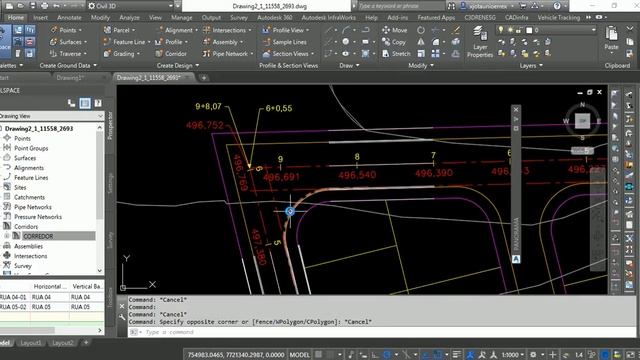The image size is (640, 360).
Task: Click the Horizontal column header
Action: pyautogui.click(x=49, y=287)
